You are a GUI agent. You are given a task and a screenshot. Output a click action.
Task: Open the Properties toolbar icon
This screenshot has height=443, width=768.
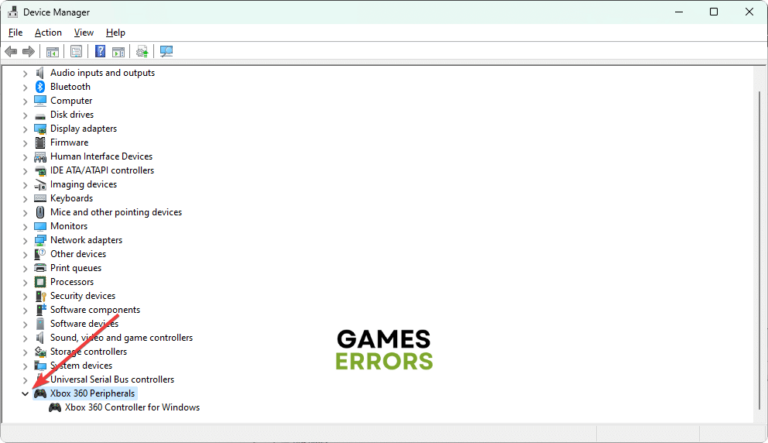coord(76,51)
